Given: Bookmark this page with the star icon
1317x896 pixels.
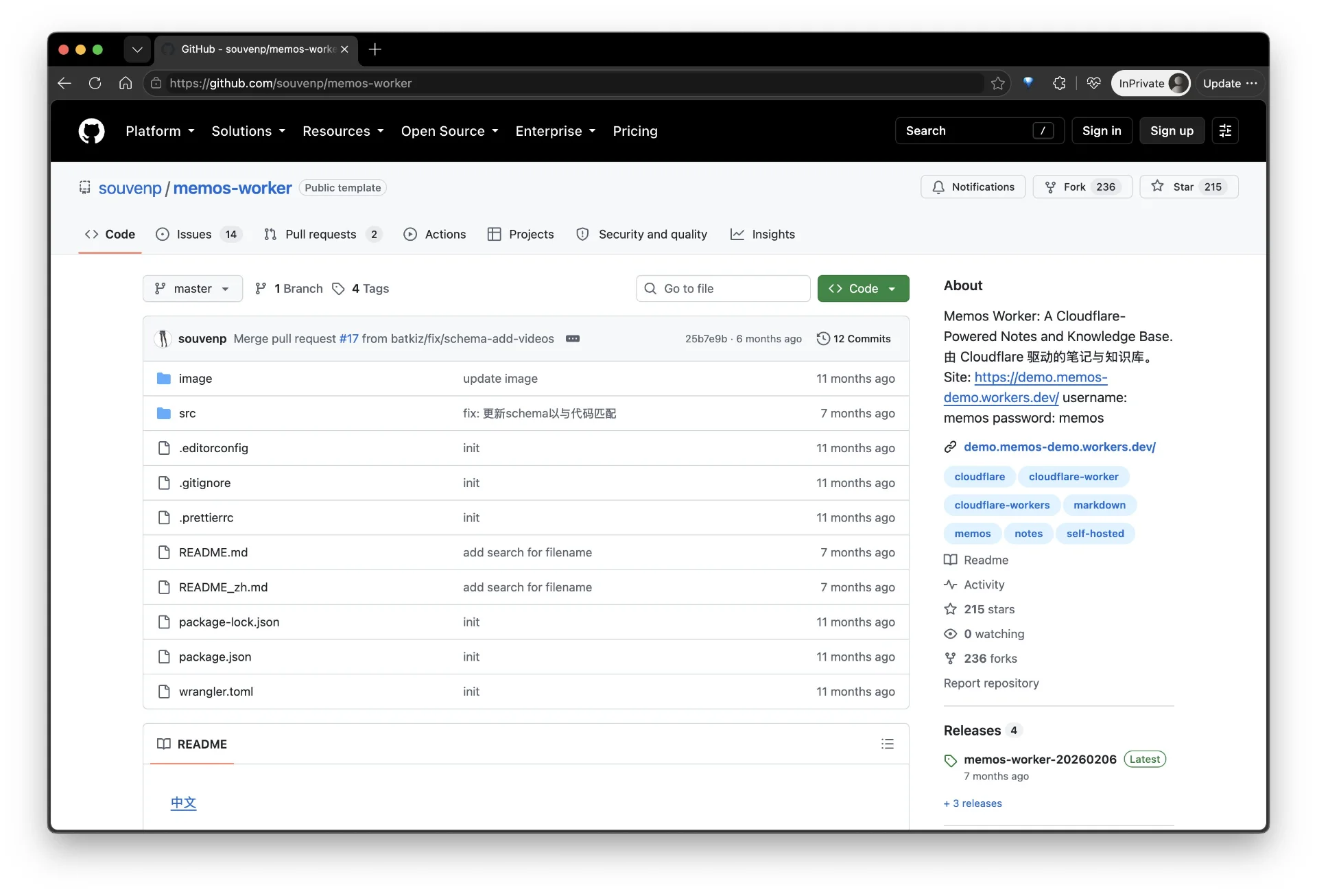Looking at the screenshot, I should pos(998,83).
